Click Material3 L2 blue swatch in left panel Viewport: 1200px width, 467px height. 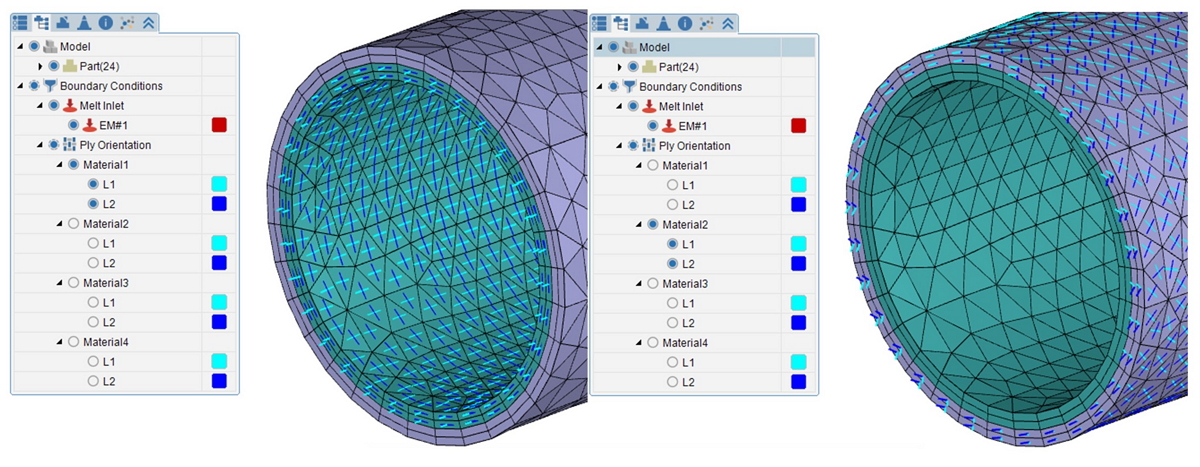pos(219,322)
